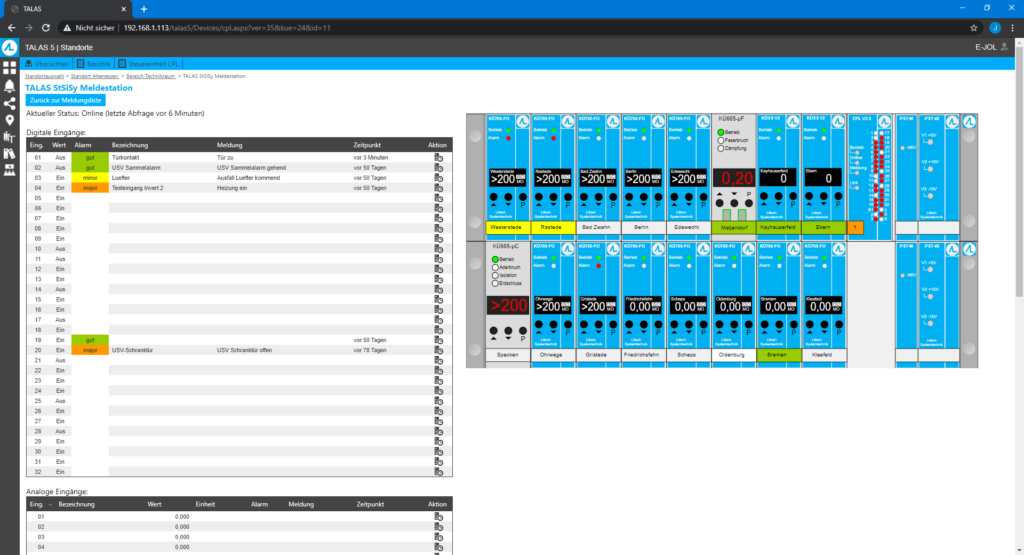This screenshot has width=1024, height=555.
Task: Click the browser address bar
Action: pyautogui.click(x=522, y=28)
